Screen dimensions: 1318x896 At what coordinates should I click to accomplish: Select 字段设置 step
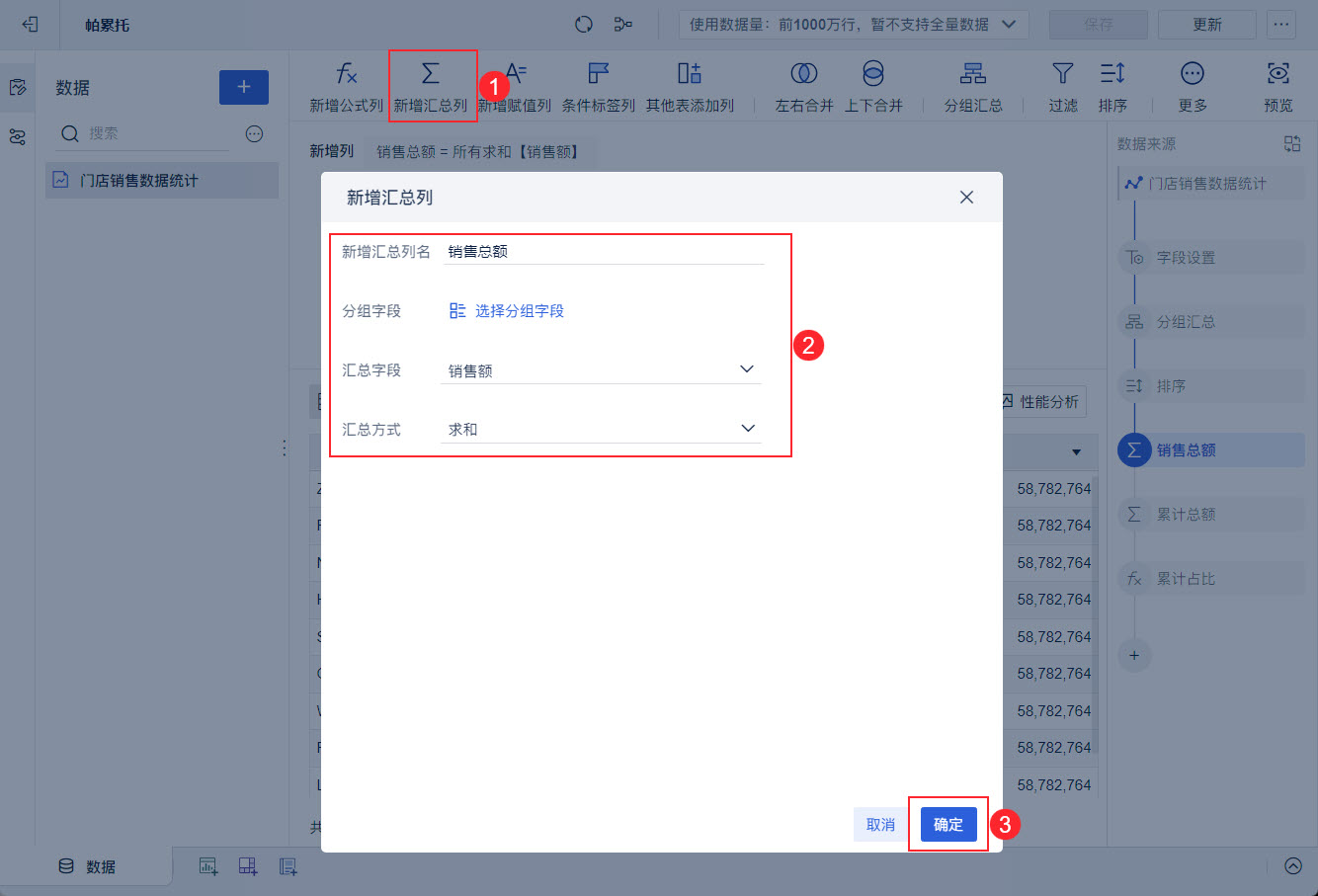(x=1211, y=258)
